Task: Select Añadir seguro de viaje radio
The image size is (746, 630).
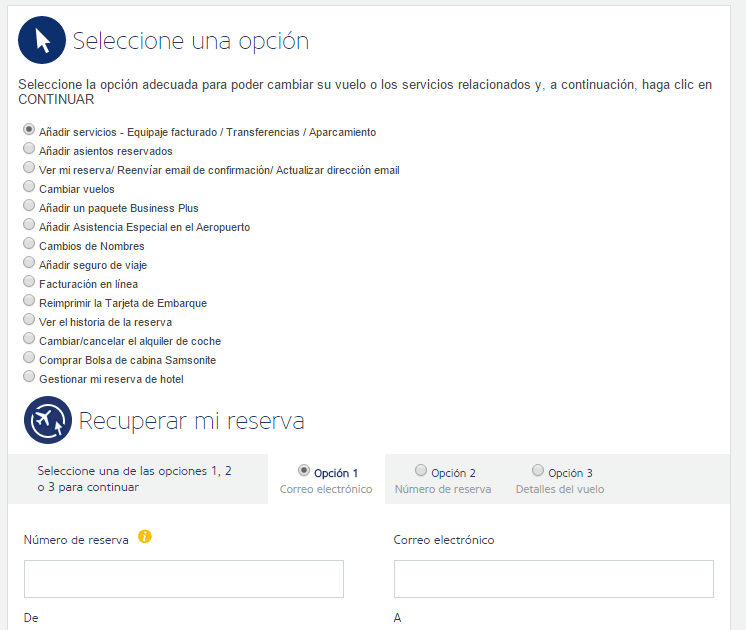Action: pyautogui.click(x=29, y=262)
